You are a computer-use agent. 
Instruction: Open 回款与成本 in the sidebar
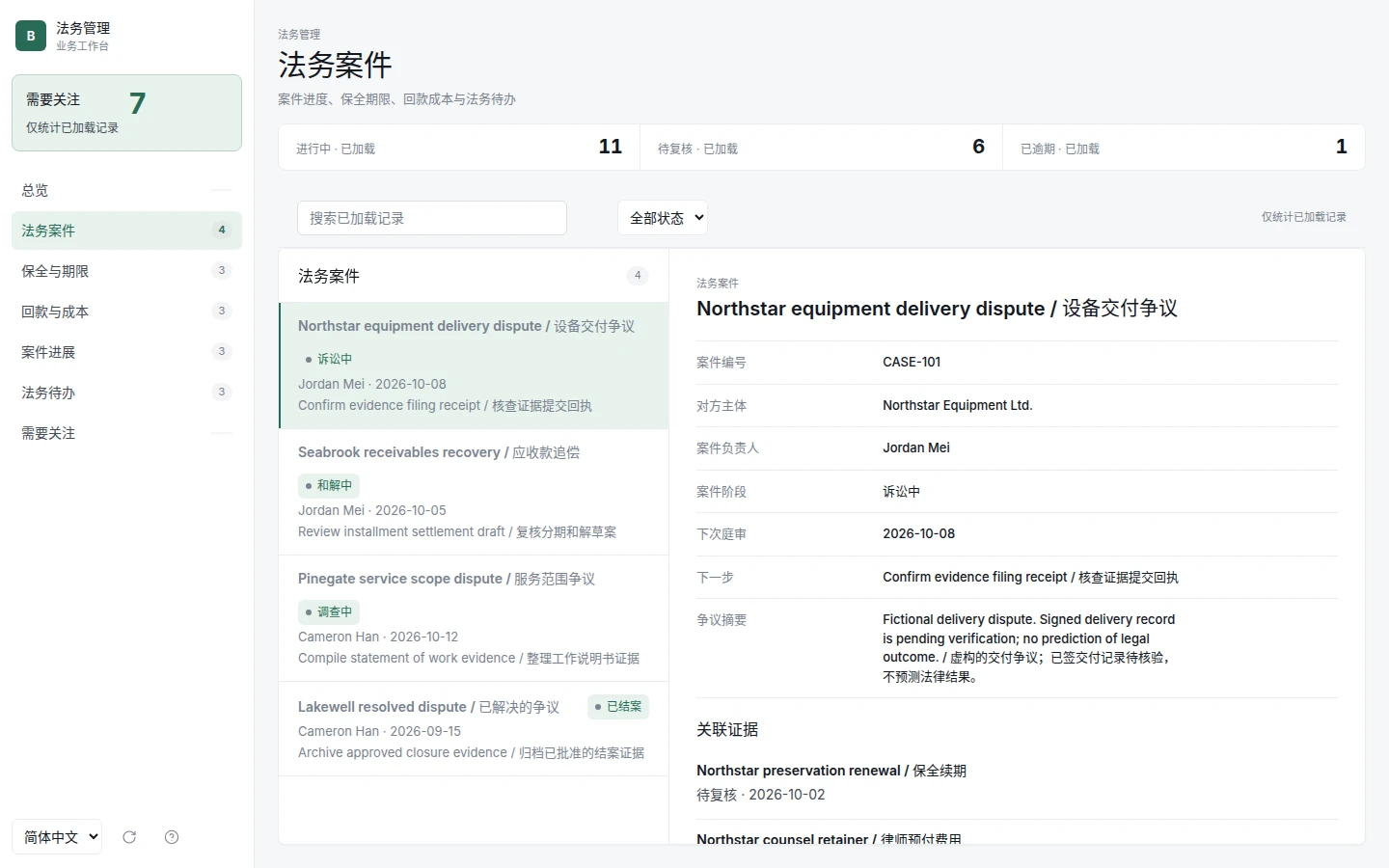pos(126,312)
